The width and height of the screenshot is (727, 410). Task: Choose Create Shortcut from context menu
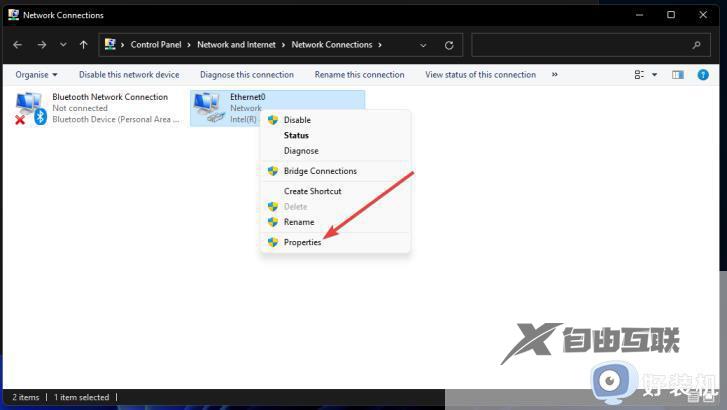336,191
